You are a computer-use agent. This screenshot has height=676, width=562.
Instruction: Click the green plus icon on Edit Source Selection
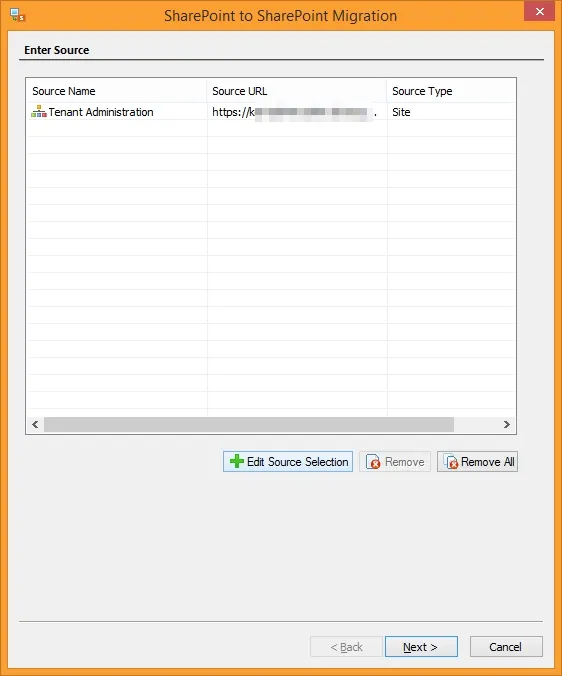237,461
